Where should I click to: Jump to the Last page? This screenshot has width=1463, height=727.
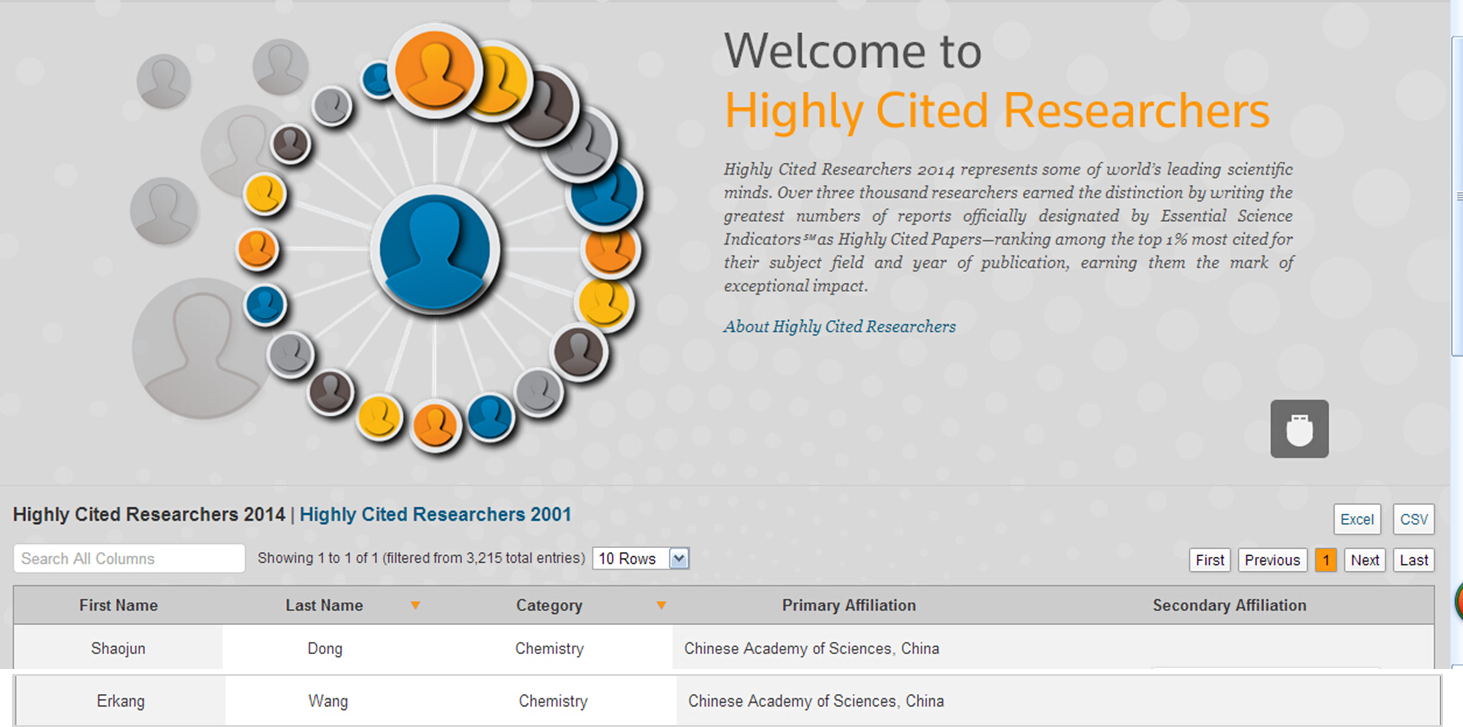click(1413, 560)
